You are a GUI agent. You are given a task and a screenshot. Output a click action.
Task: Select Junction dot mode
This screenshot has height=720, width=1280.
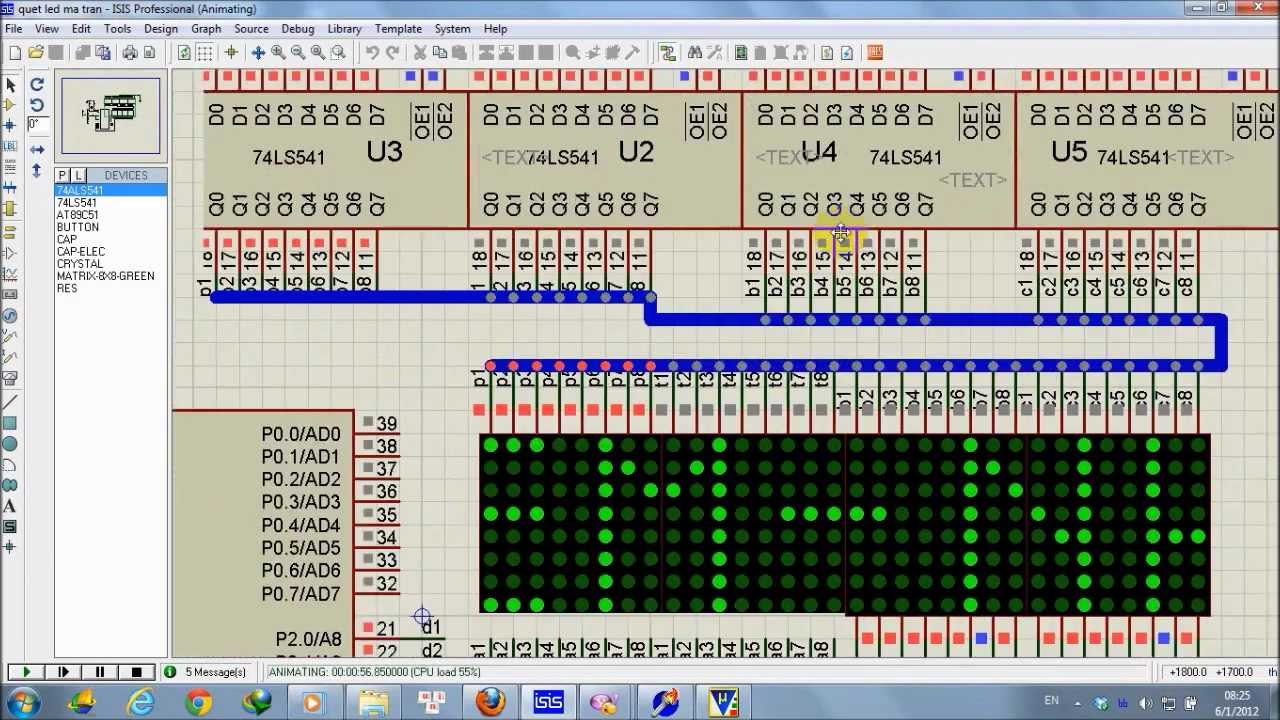[10, 126]
